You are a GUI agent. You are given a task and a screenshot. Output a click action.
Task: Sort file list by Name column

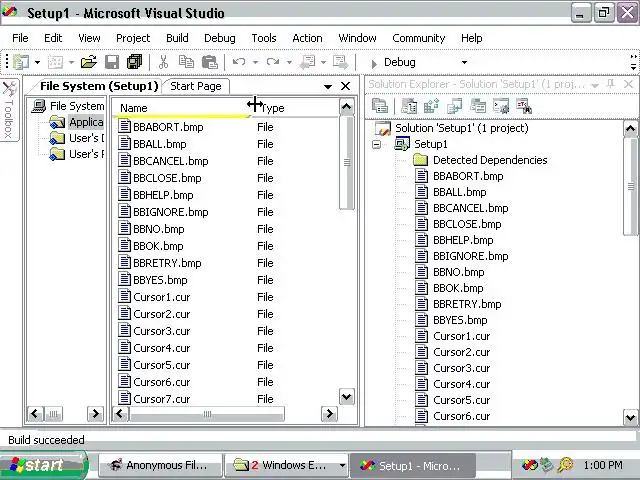pos(181,108)
